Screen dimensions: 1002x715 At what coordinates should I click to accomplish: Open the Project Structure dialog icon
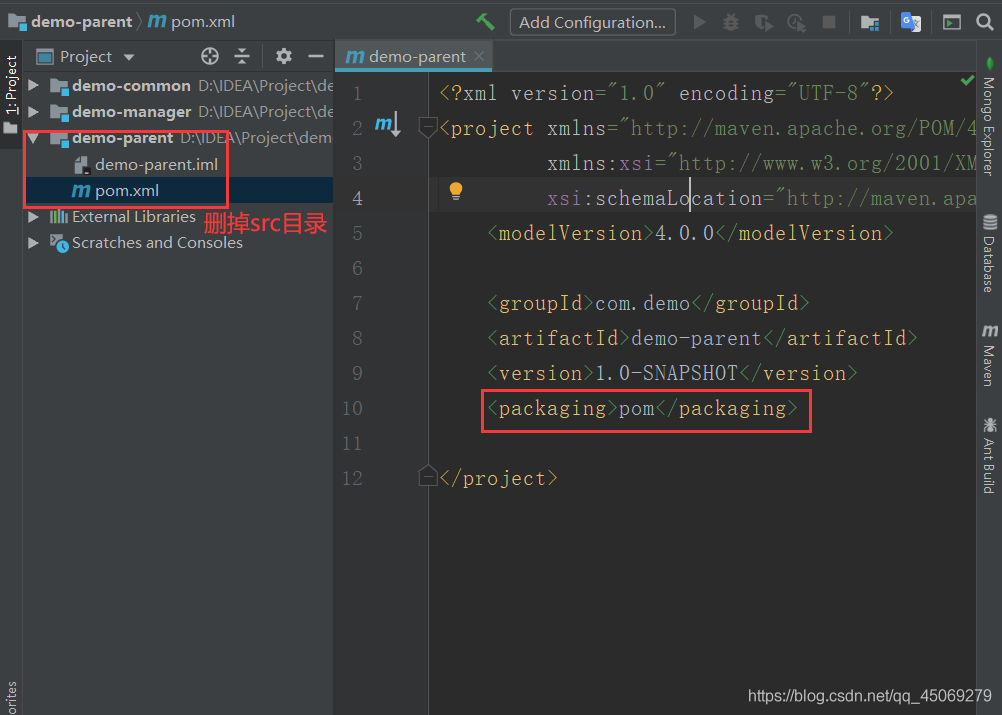coord(870,22)
